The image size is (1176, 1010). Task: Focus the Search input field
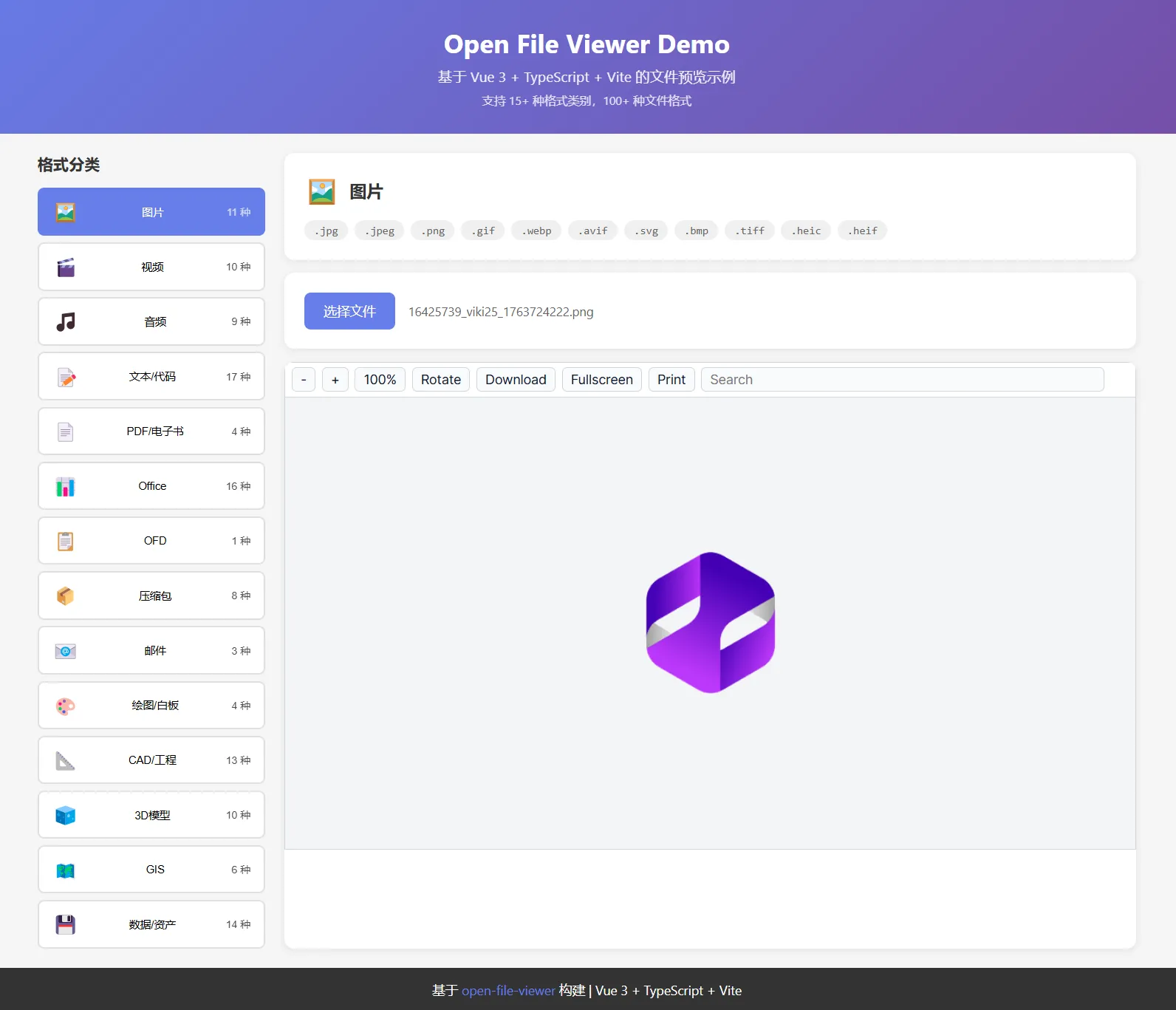(x=903, y=380)
